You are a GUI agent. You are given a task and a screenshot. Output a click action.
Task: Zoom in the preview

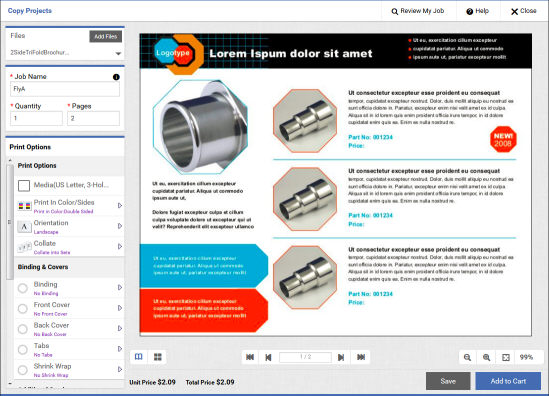(x=486, y=357)
